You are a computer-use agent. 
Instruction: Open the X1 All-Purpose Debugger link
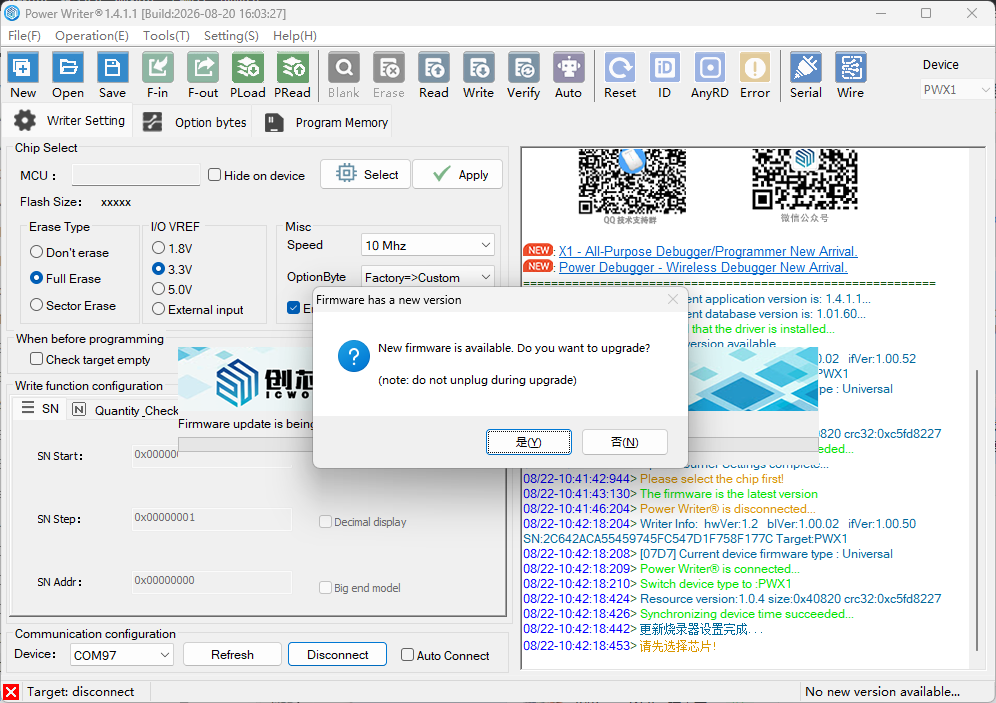click(x=708, y=251)
